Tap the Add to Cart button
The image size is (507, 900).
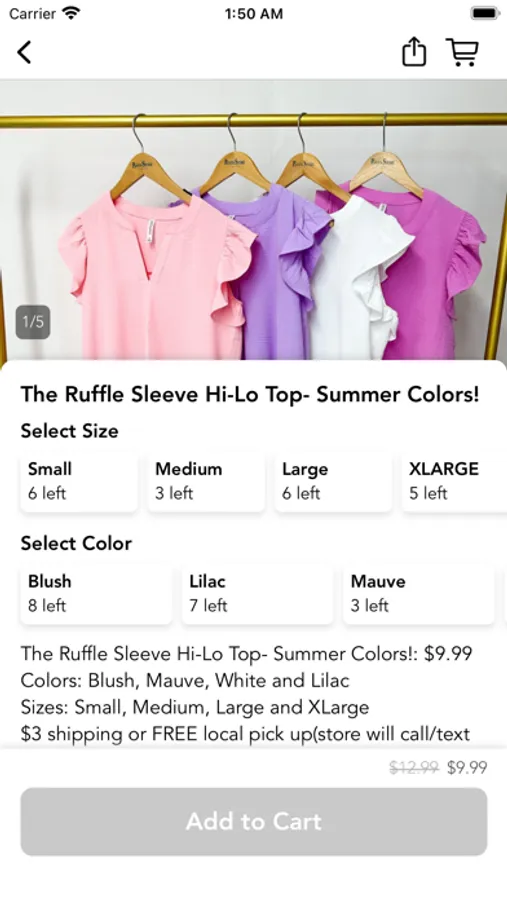coord(254,821)
